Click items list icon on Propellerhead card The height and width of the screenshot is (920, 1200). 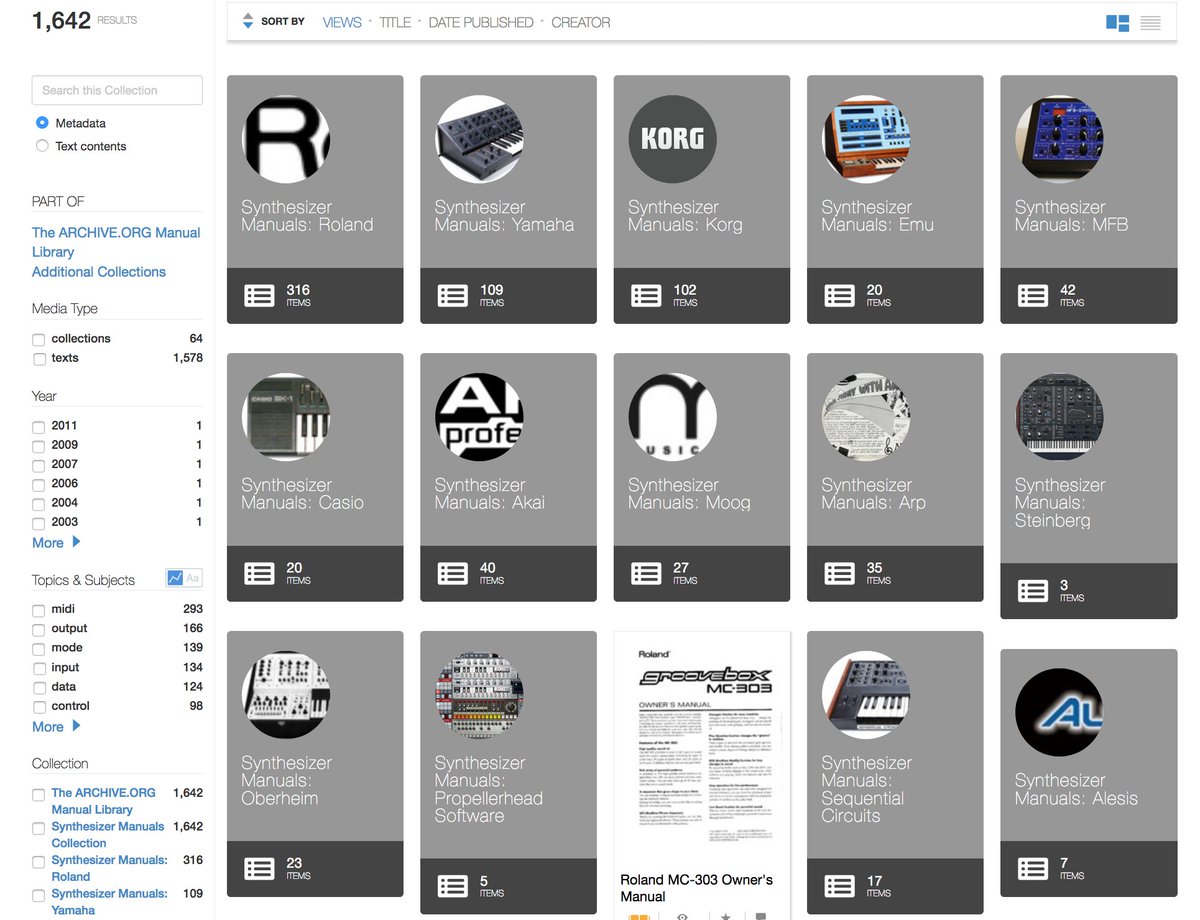pyautogui.click(x=452, y=886)
